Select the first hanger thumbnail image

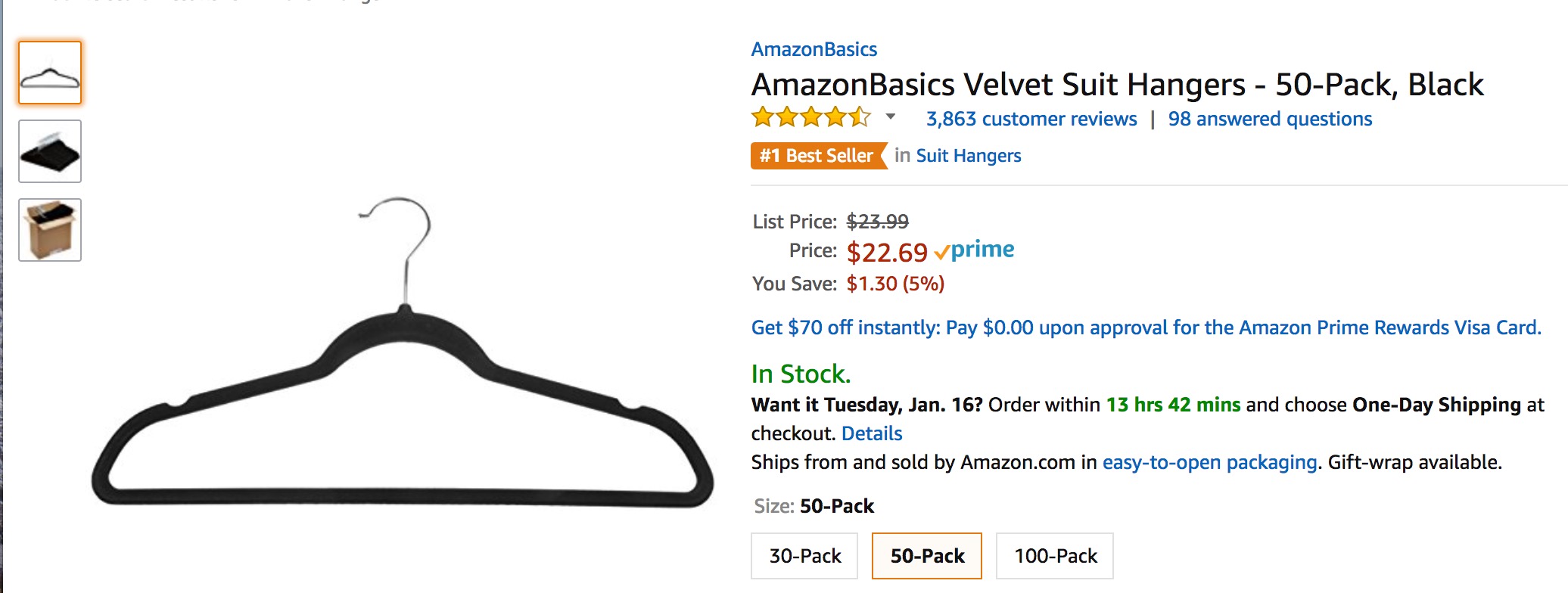point(50,73)
